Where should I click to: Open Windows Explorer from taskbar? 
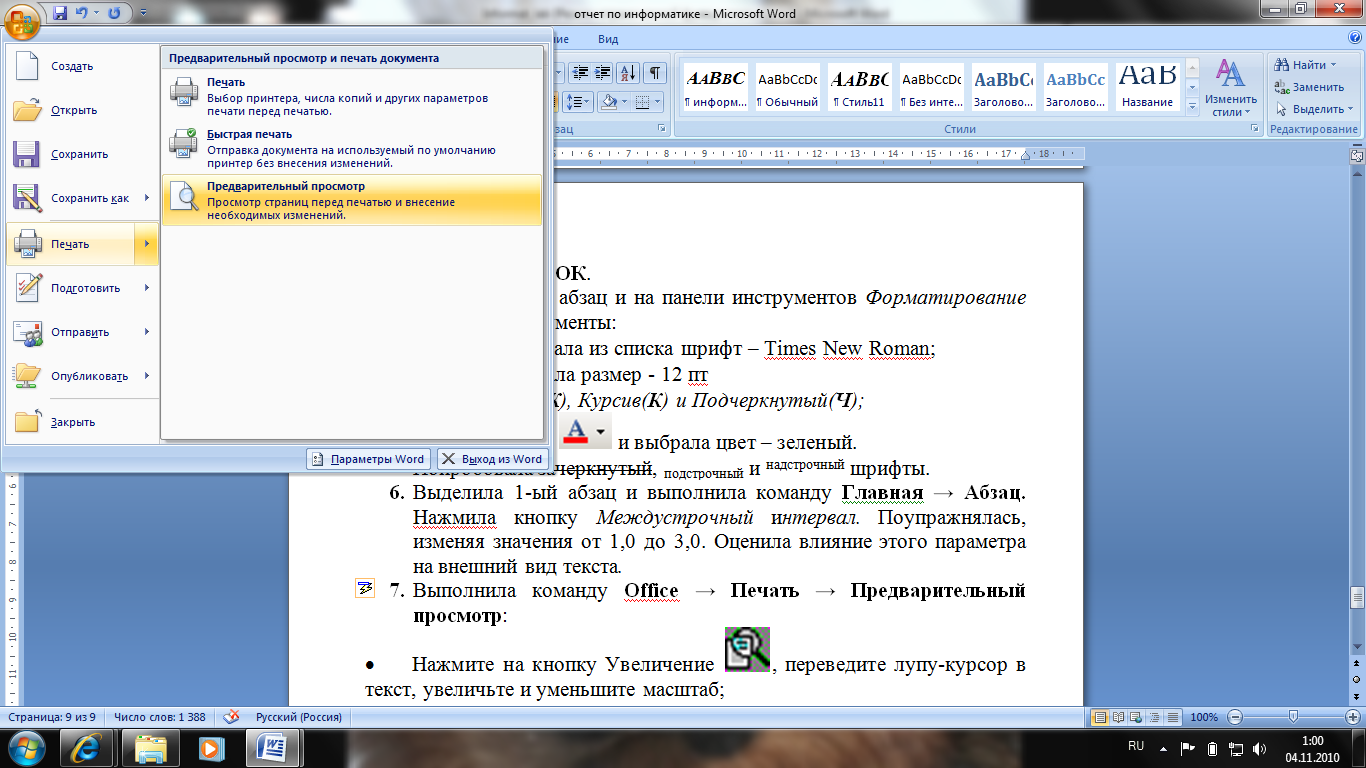150,747
